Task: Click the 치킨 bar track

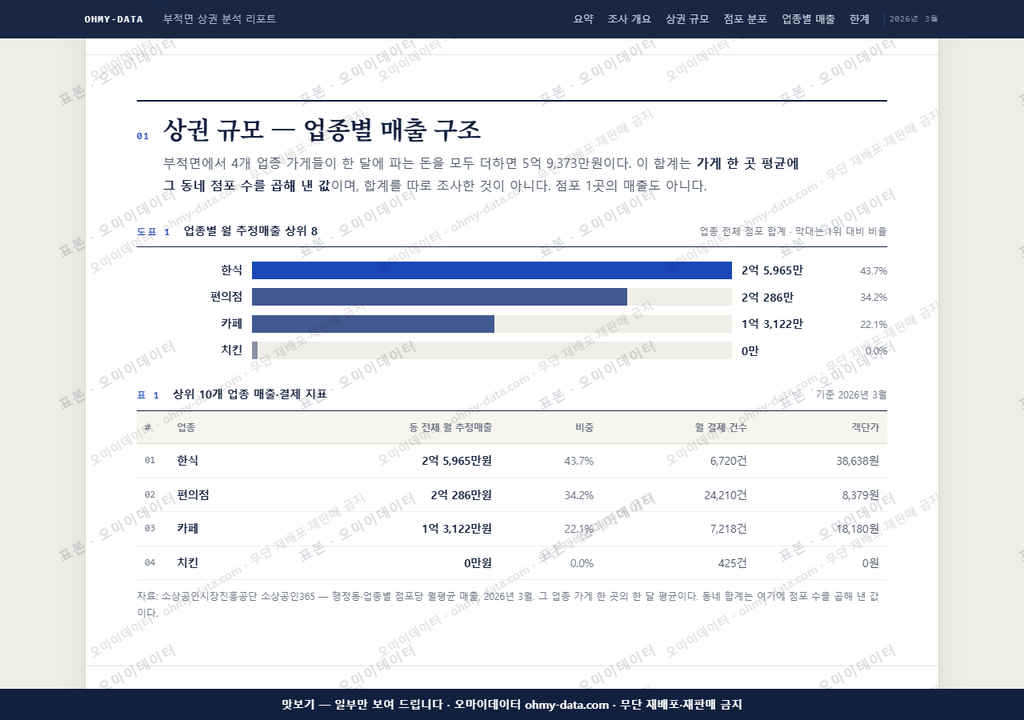Action: pyautogui.click(x=492, y=350)
